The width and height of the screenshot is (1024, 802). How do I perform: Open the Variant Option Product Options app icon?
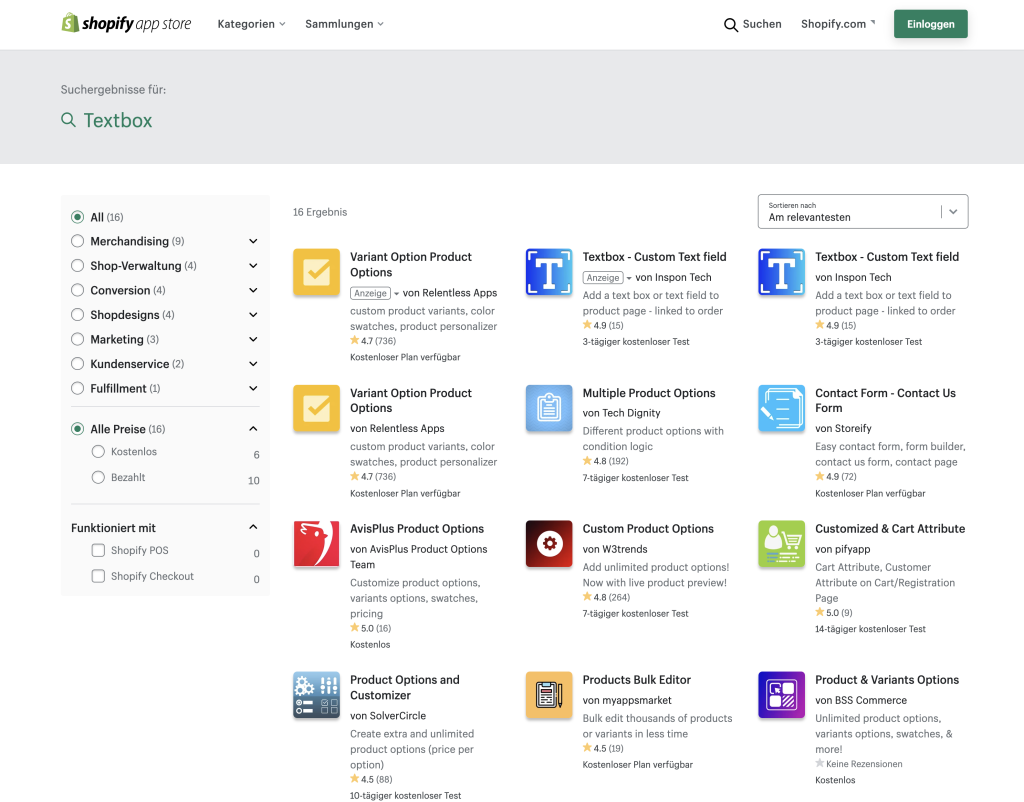316,272
